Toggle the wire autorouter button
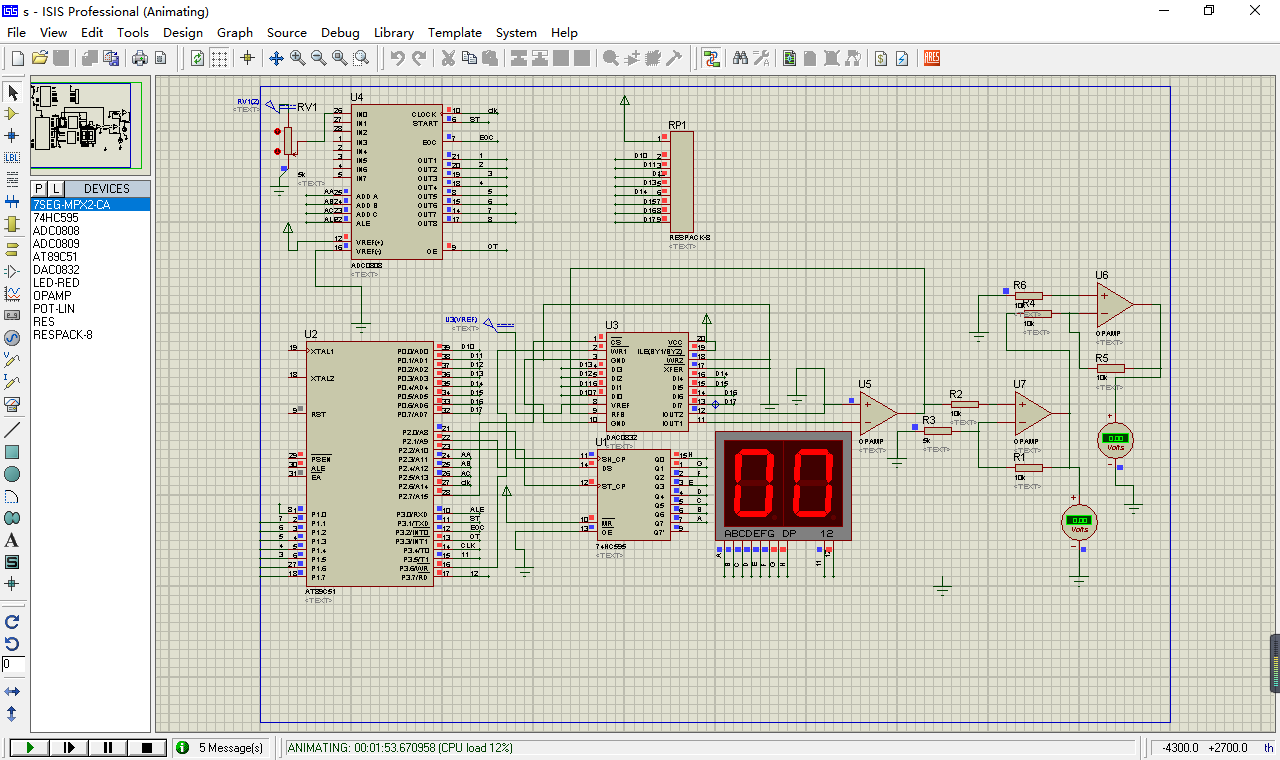 pyautogui.click(x=711, y=58)
